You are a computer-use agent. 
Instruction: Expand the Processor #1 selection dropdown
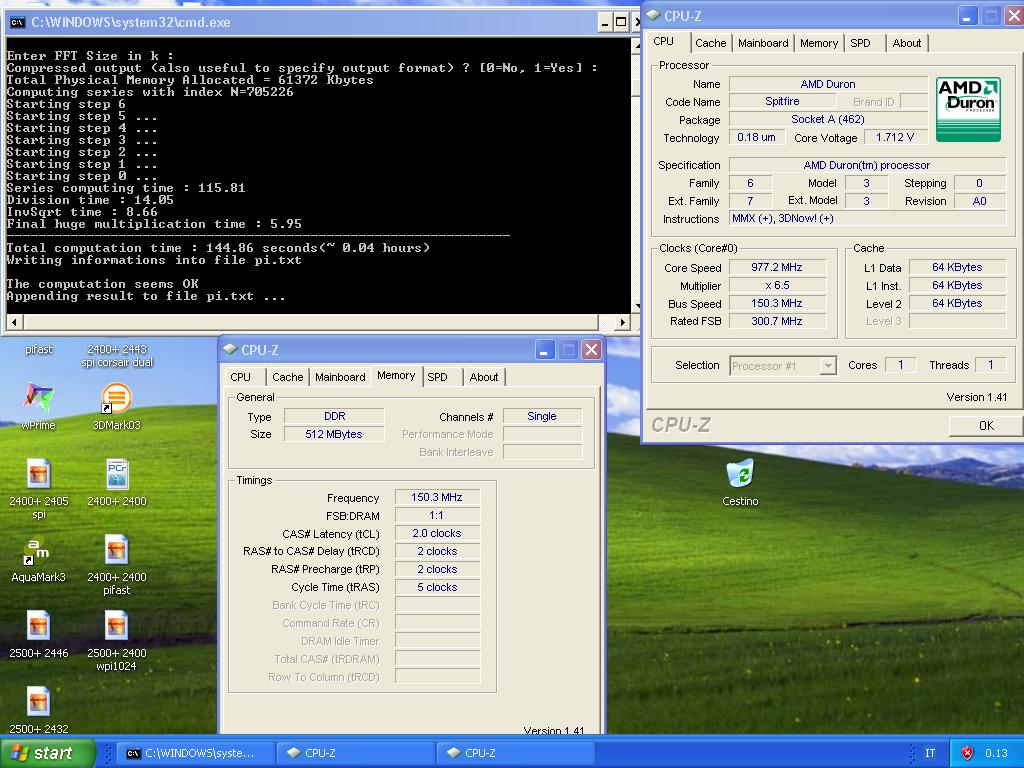click(827, 366)
